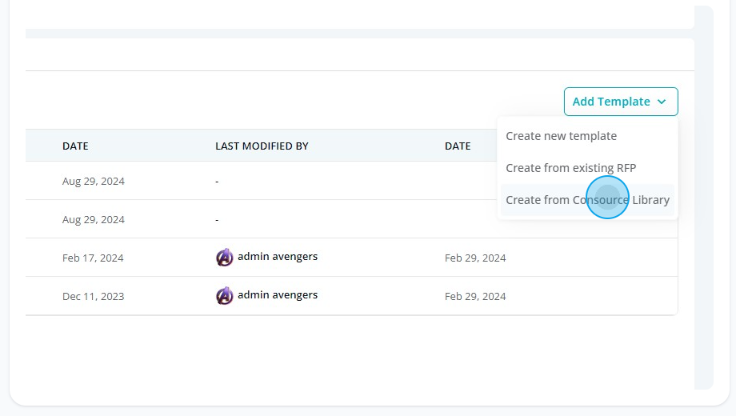Choose Create from existing RFP
736x416 pixels.
point(571,168)
